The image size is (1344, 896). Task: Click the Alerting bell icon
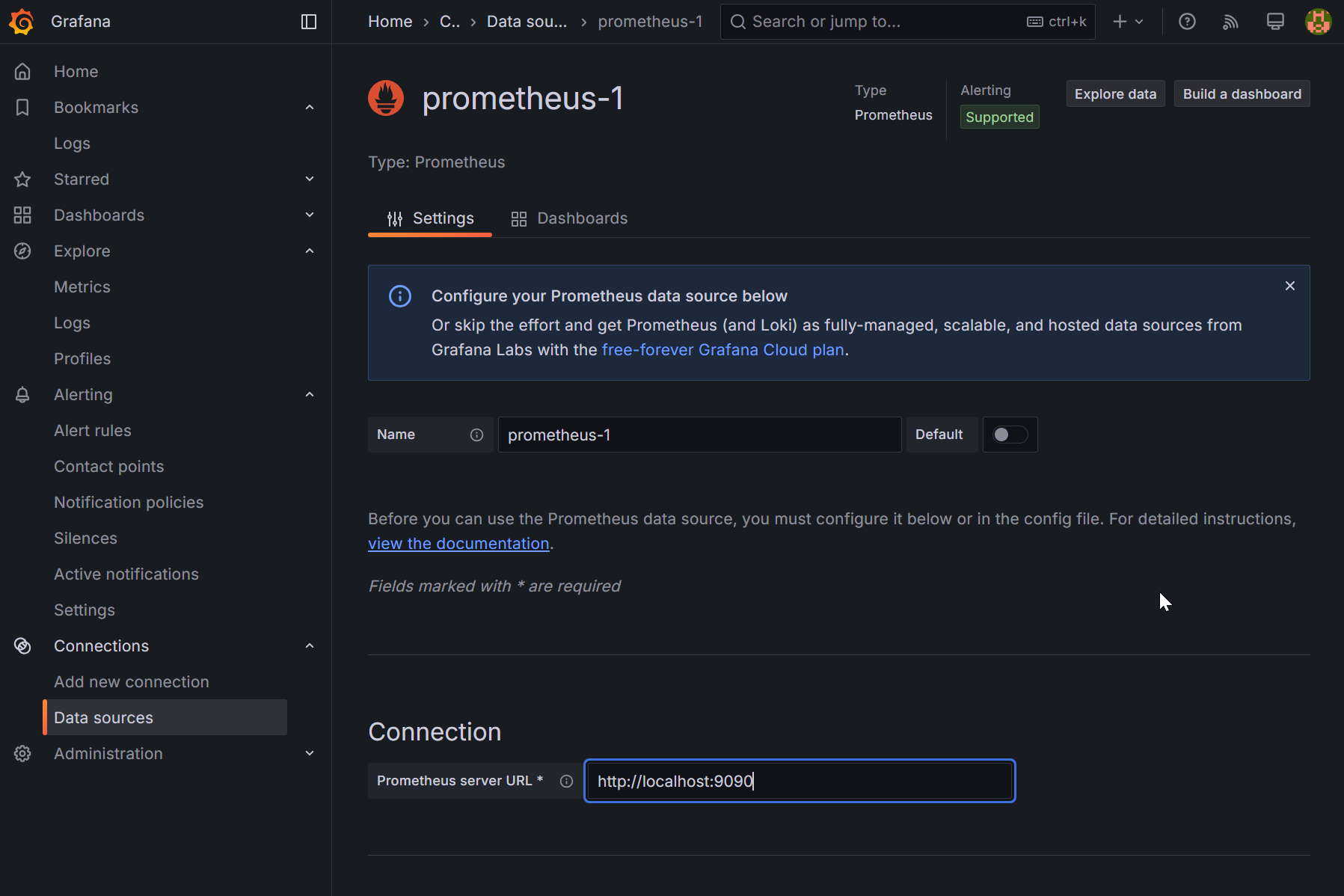(x=22, y=395)
